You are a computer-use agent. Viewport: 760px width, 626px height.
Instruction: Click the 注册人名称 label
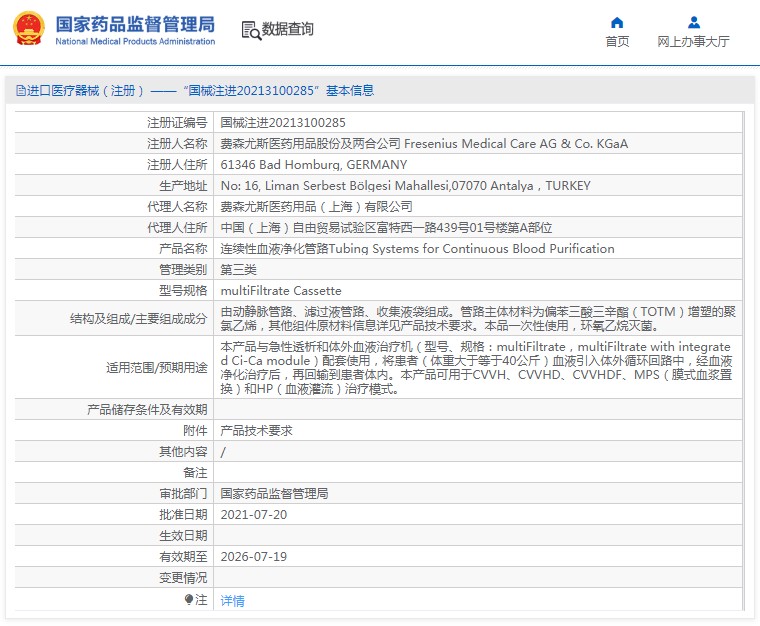click(177, 144)
